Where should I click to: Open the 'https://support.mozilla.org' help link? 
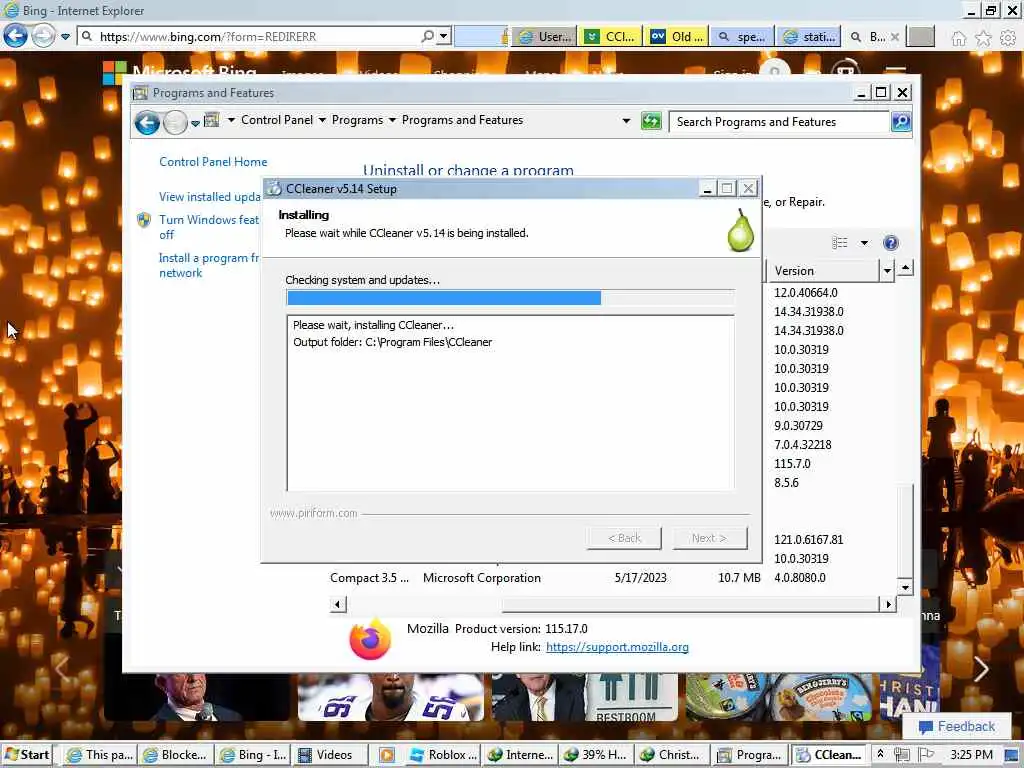tap(617, 647)
